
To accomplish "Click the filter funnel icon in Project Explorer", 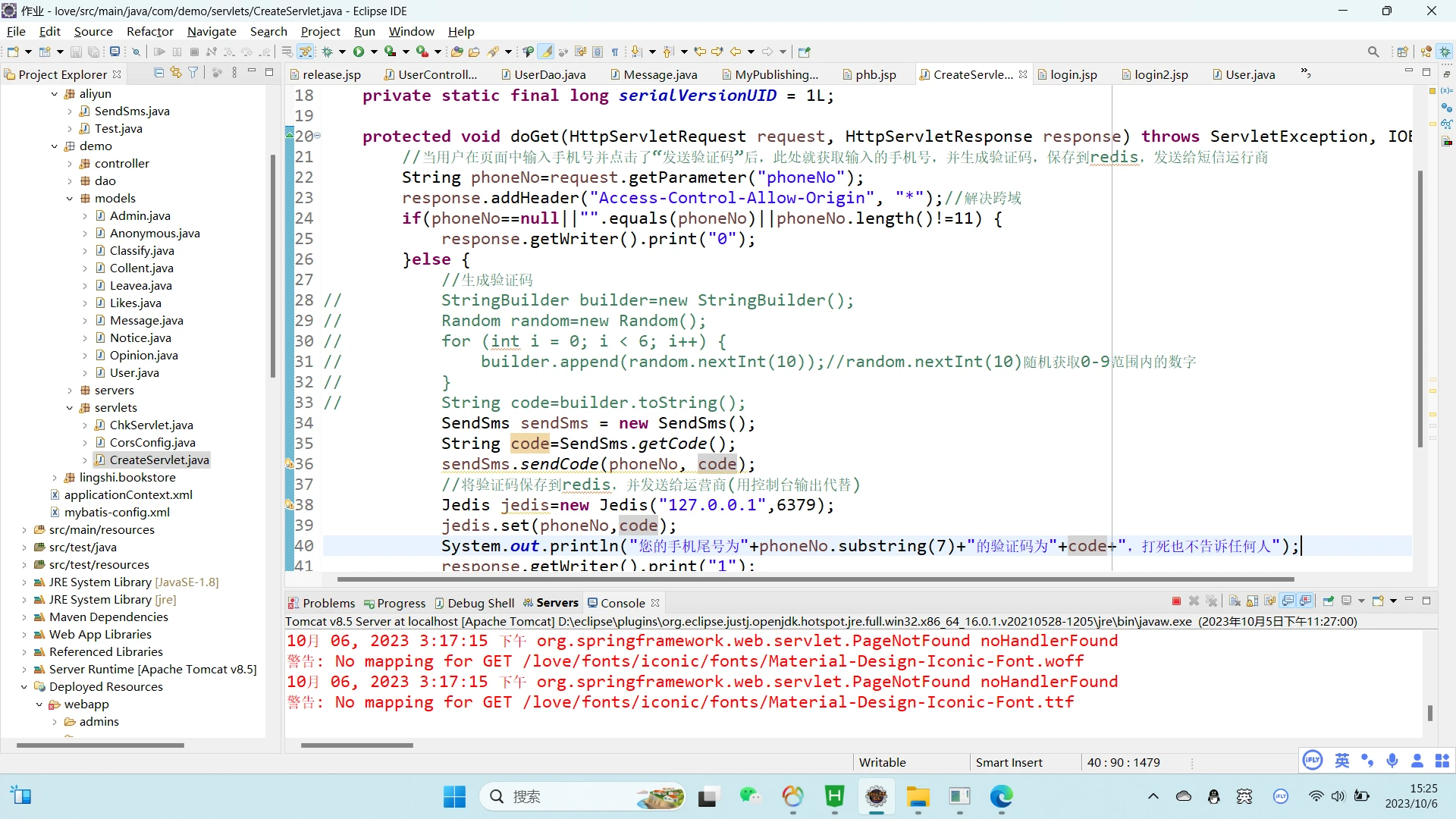I will (x=193, y=73).
